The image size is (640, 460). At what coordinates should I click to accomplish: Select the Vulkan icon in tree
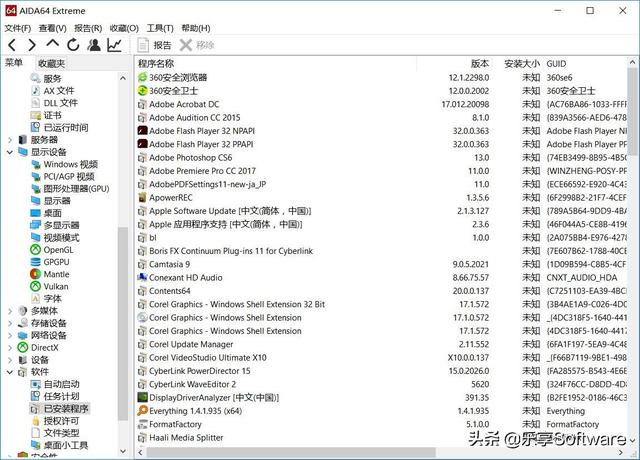click(x=36, y=287)
